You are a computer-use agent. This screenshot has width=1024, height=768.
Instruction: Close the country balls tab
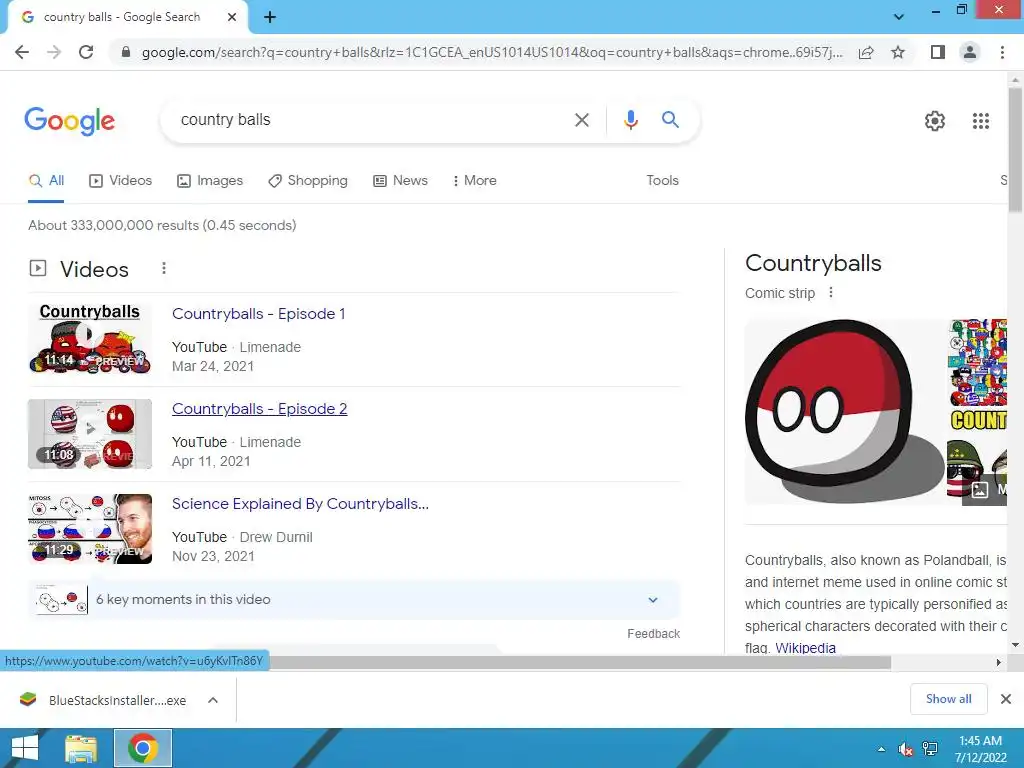point(232,17)
